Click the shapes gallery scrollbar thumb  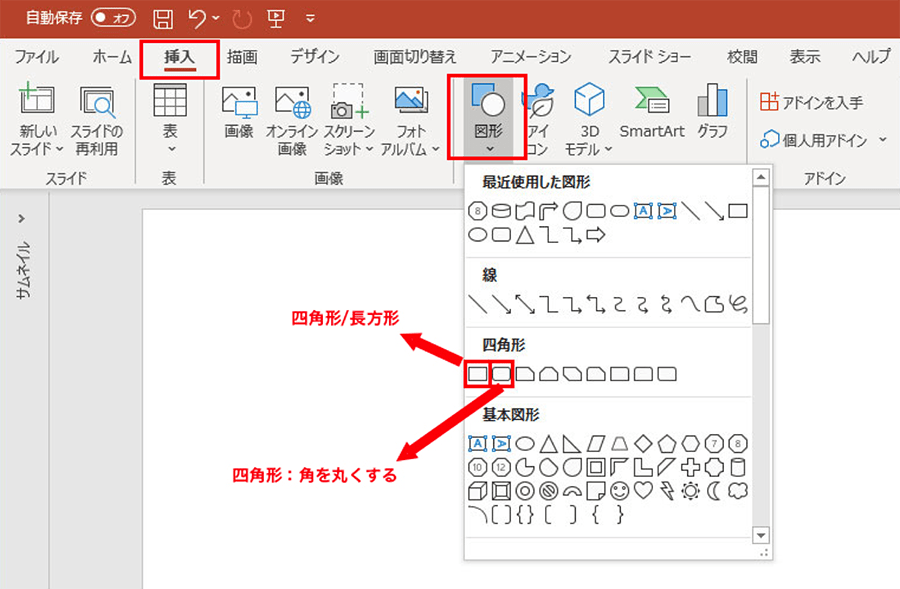click(761, 255)
